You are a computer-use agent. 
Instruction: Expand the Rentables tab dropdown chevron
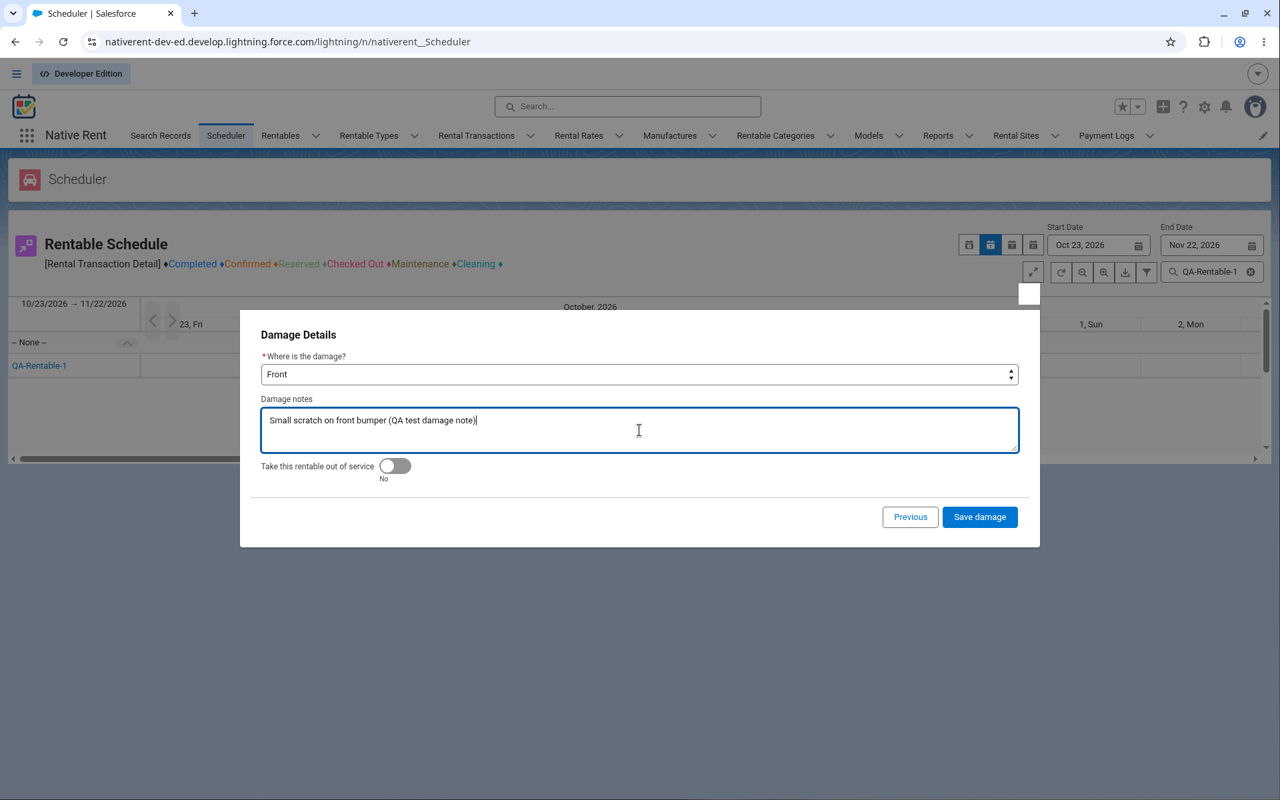[x=316, y=136]
